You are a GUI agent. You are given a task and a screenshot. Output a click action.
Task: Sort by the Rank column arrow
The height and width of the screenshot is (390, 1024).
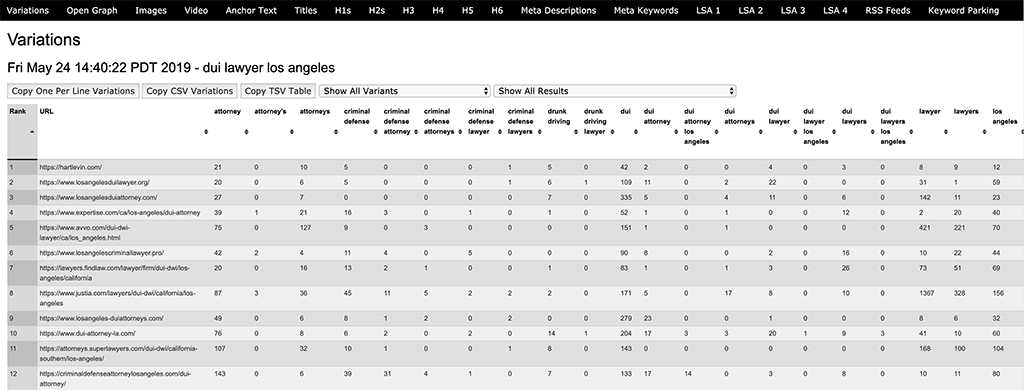pyautogui.click(x=32, y=131)
